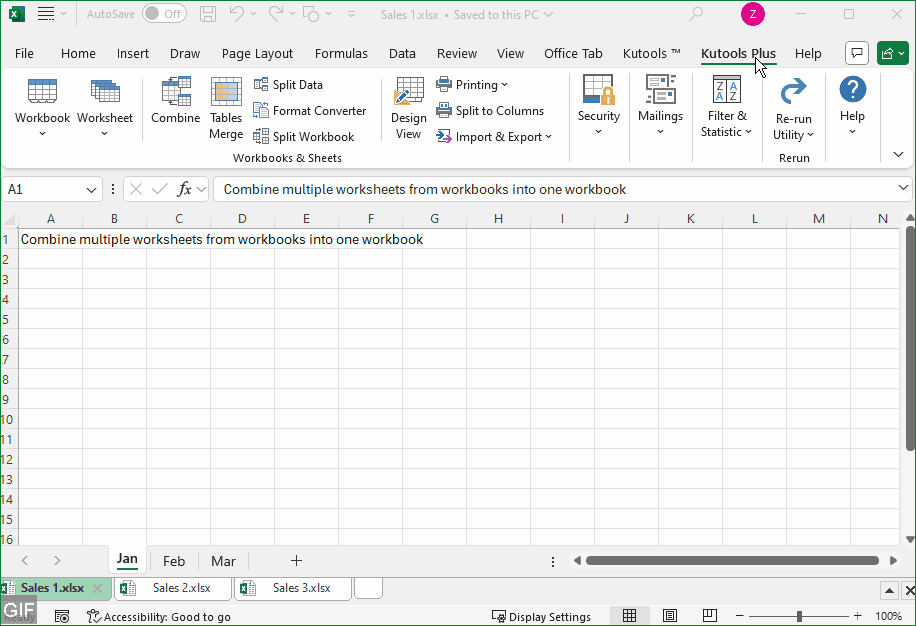Click the Redo arrow
This screenshot has height=626, width=916.
pos(275,13)
